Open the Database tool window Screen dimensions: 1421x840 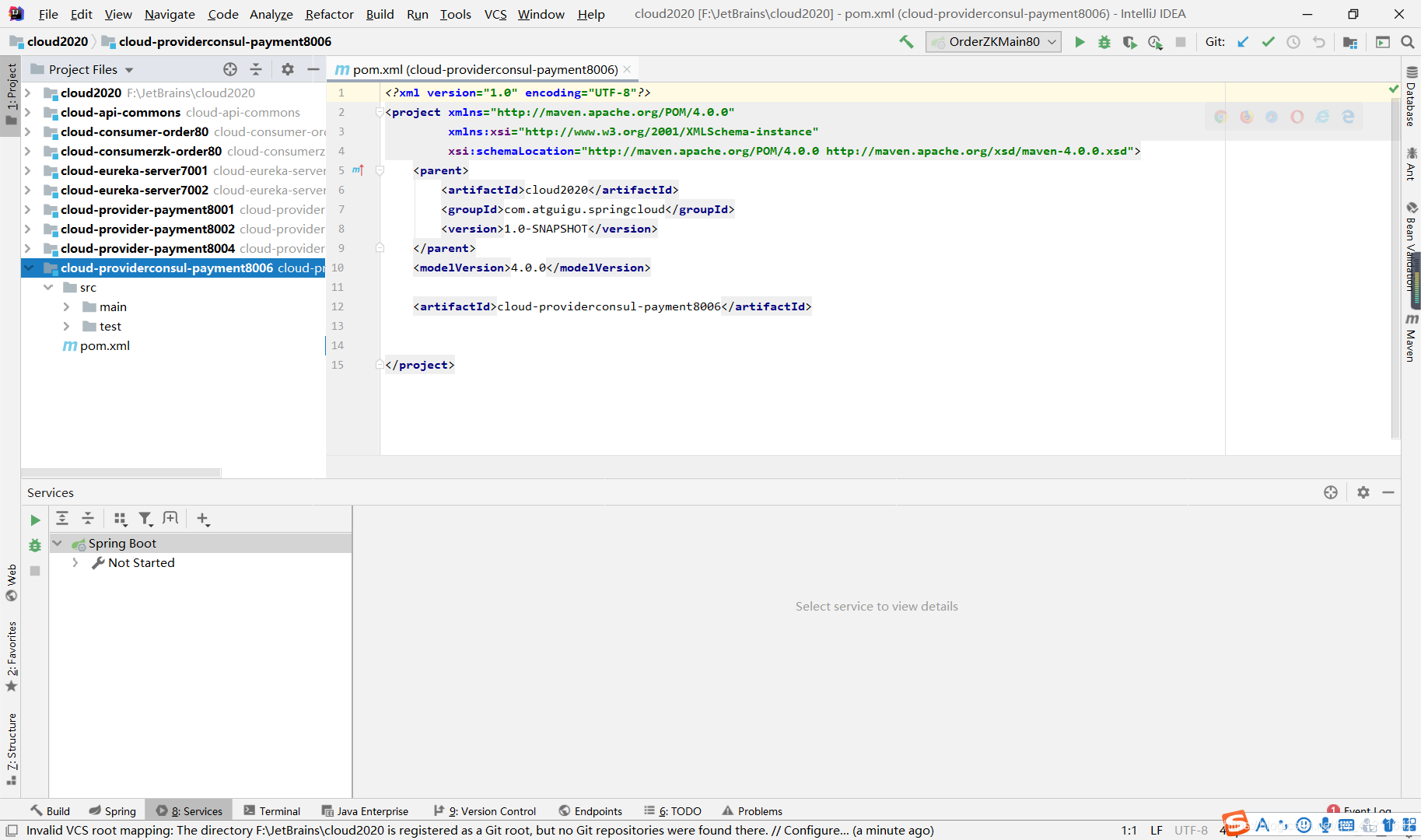click(1412, 96)
